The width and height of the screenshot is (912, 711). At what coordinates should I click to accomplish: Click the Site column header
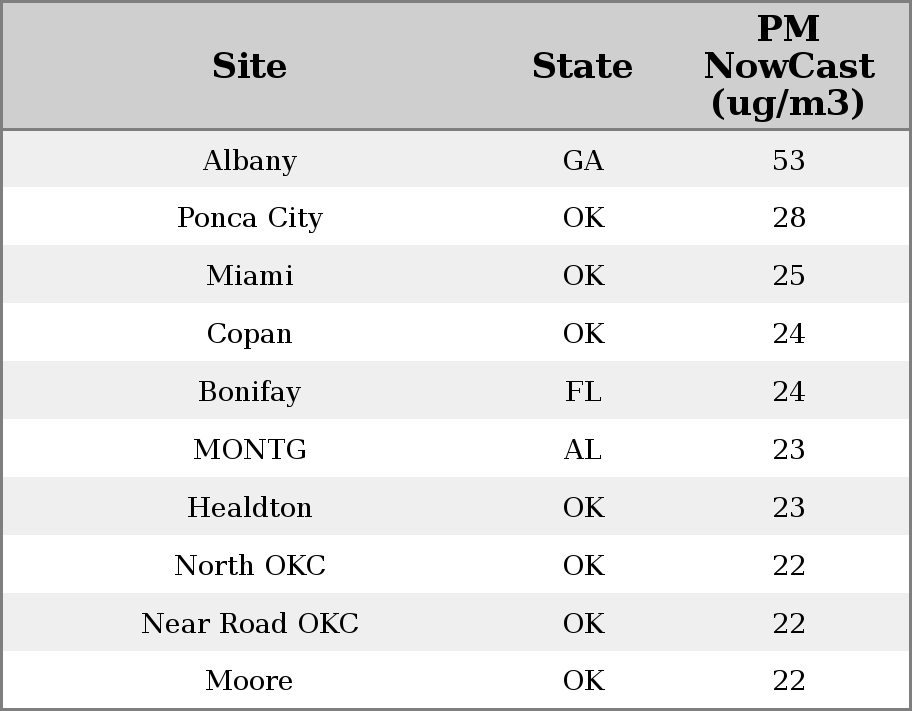click(249, 67)
